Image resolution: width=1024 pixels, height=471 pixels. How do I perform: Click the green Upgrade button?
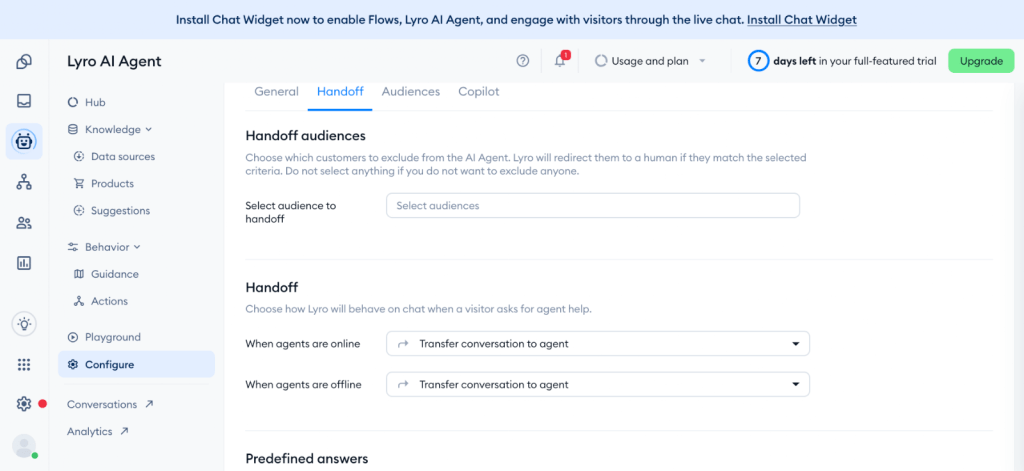coord(980,61)
